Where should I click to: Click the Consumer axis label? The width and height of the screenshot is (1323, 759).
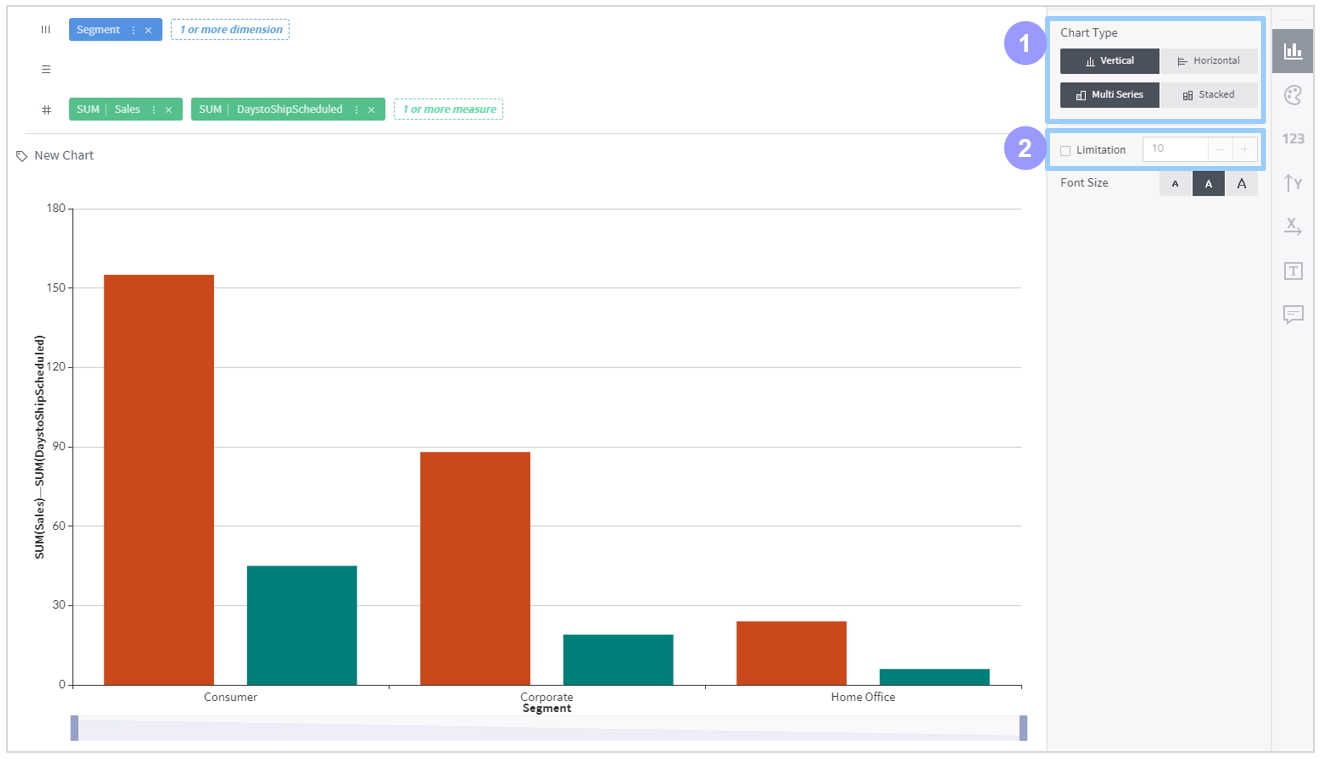tap(231, 697)
